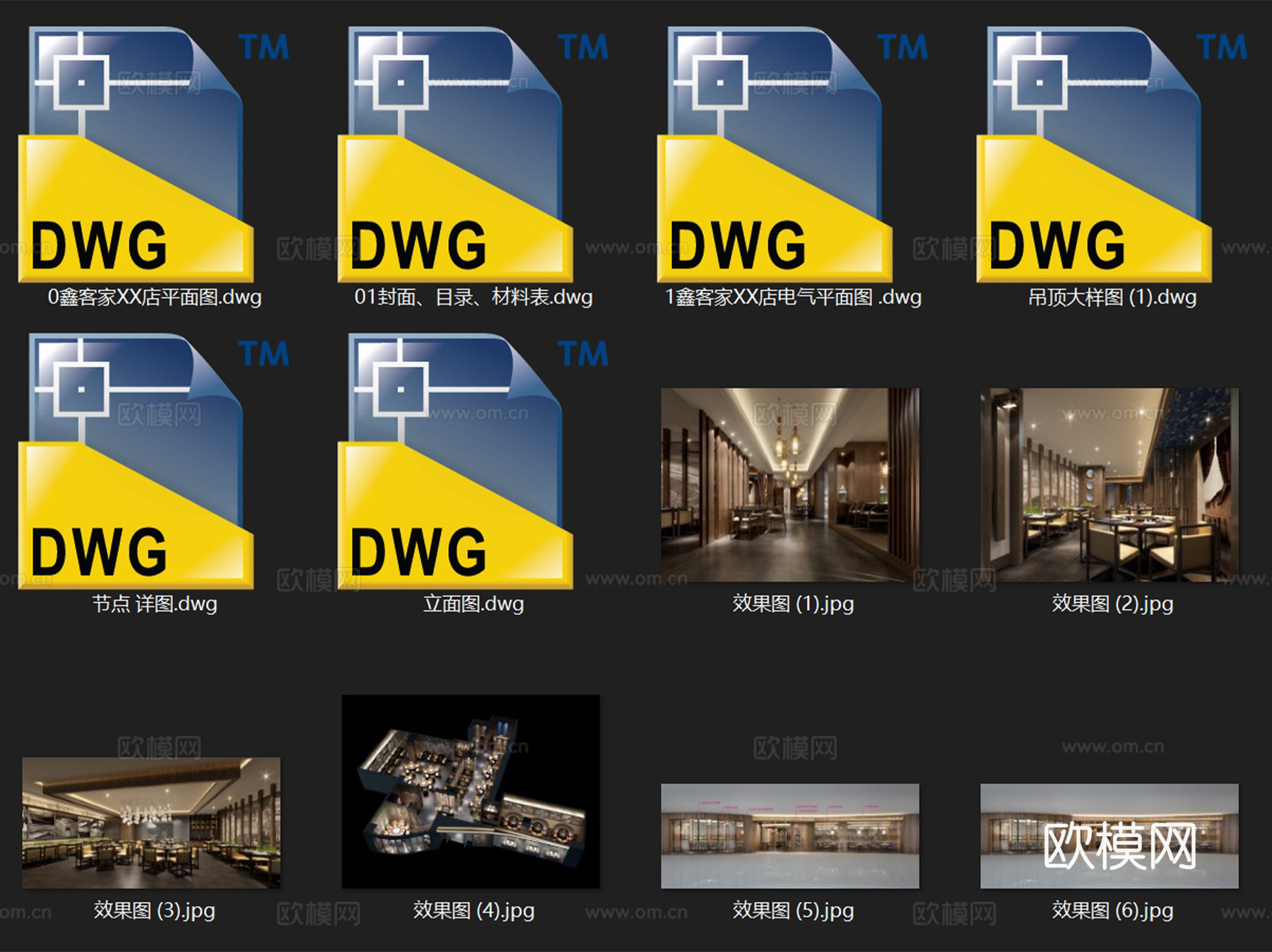Viewport: 1272px width, 952px height.
Task: Select the 效果图 (5).jpg storefront thumbnail
Action: tap(790, 836)
